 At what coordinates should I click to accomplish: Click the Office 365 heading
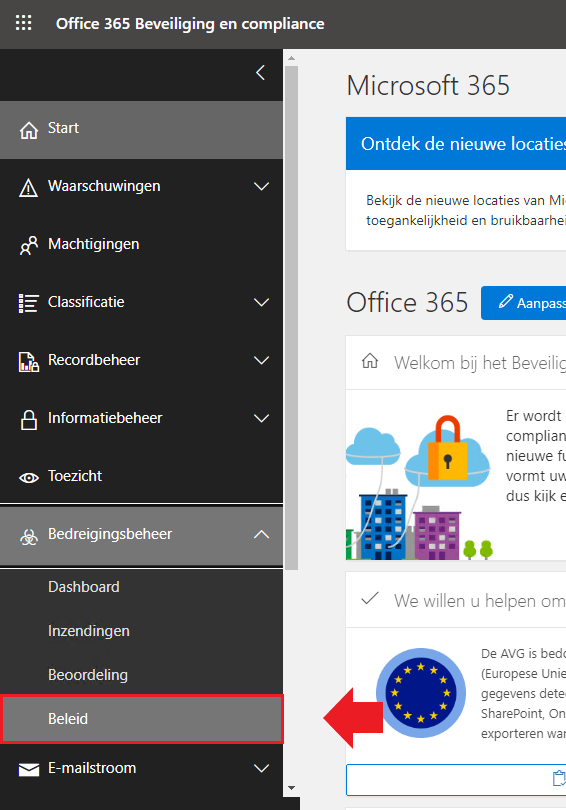[x=407, y=303]
